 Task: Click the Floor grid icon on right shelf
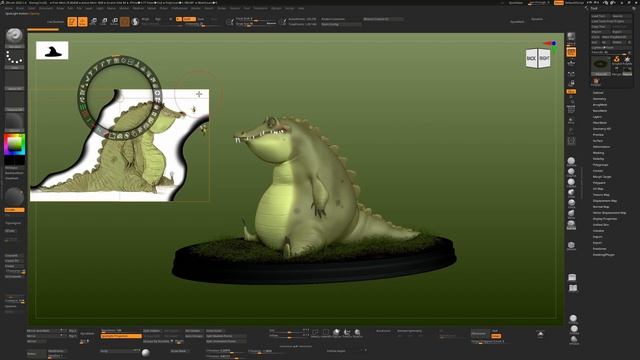click(571, 62)
